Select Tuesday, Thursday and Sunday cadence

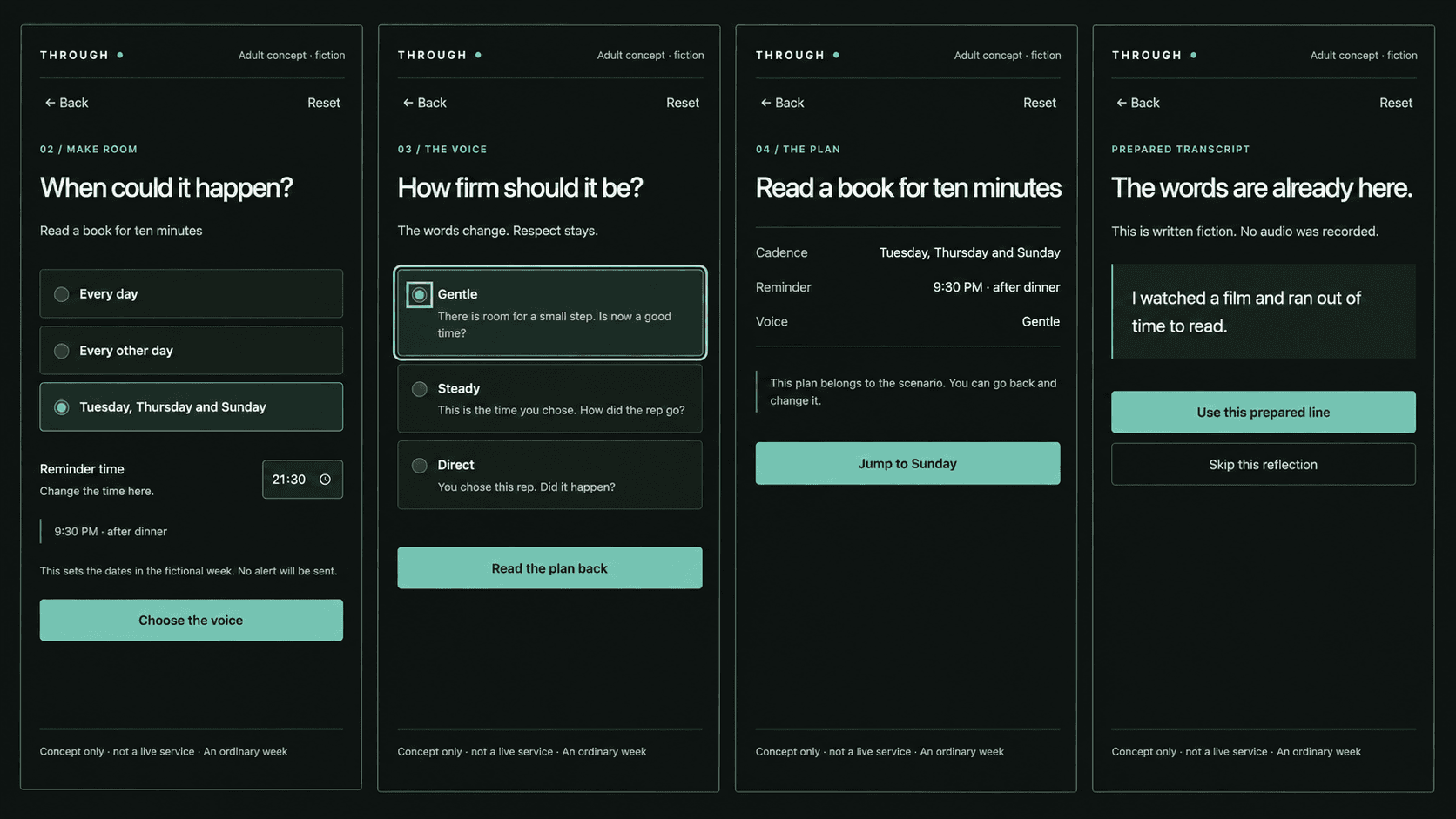tap(191, 407)
